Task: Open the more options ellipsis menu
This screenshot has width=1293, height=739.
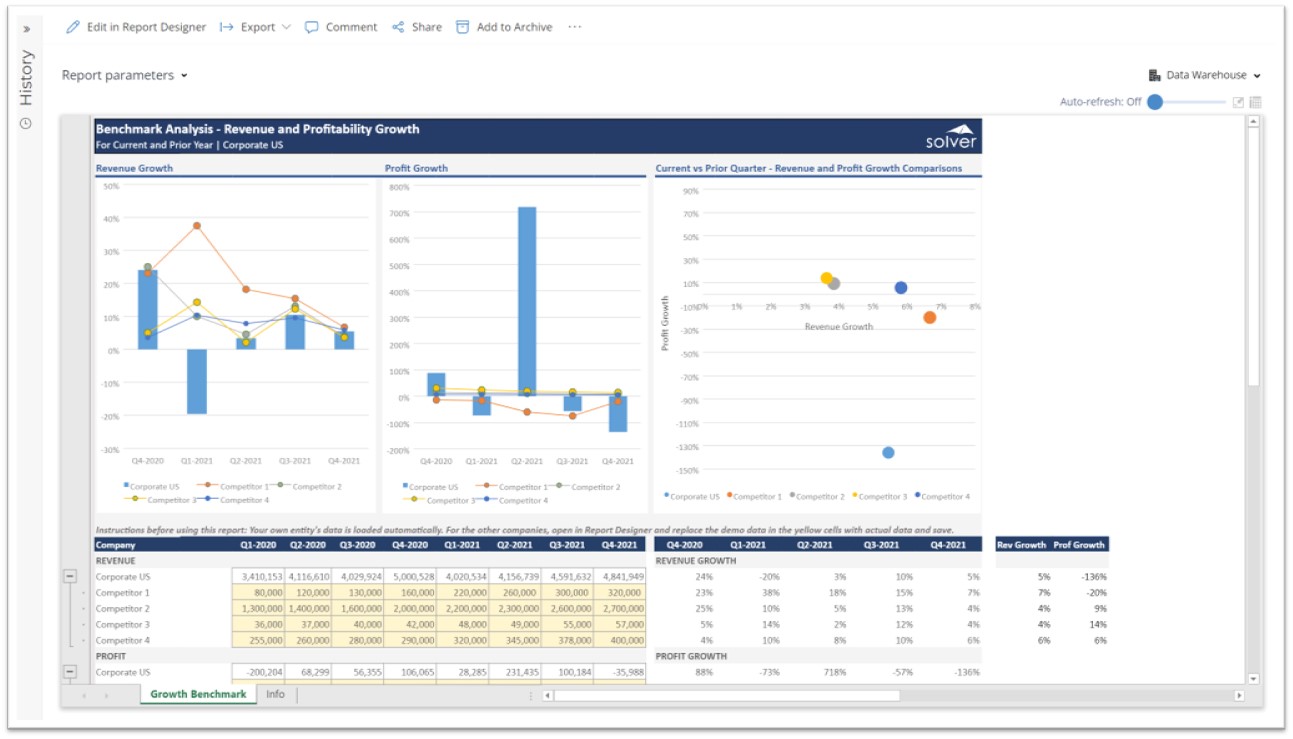Action: (x=574, y=27)
